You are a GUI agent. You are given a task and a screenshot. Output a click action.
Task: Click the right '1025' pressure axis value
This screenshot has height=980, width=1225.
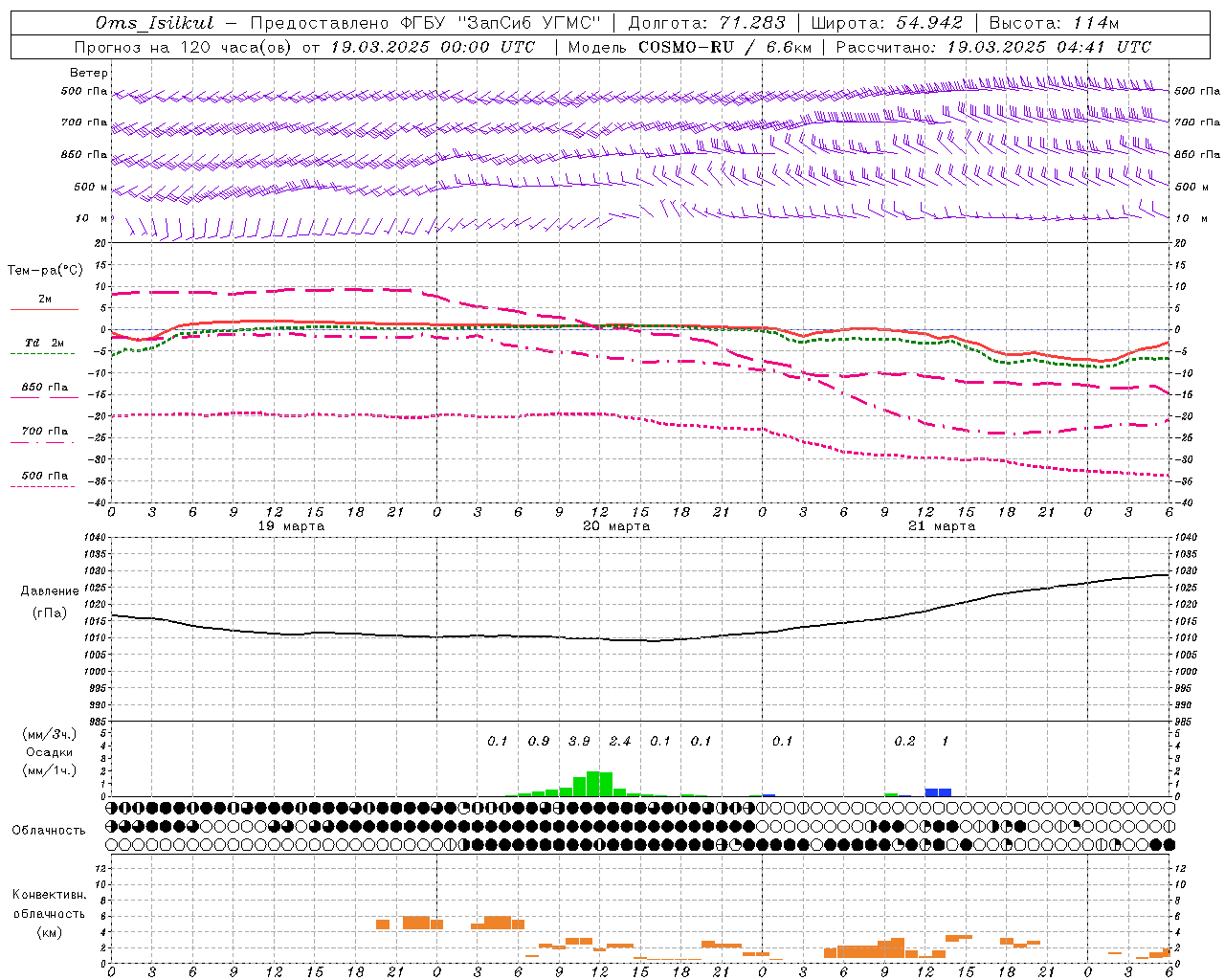1185,588
